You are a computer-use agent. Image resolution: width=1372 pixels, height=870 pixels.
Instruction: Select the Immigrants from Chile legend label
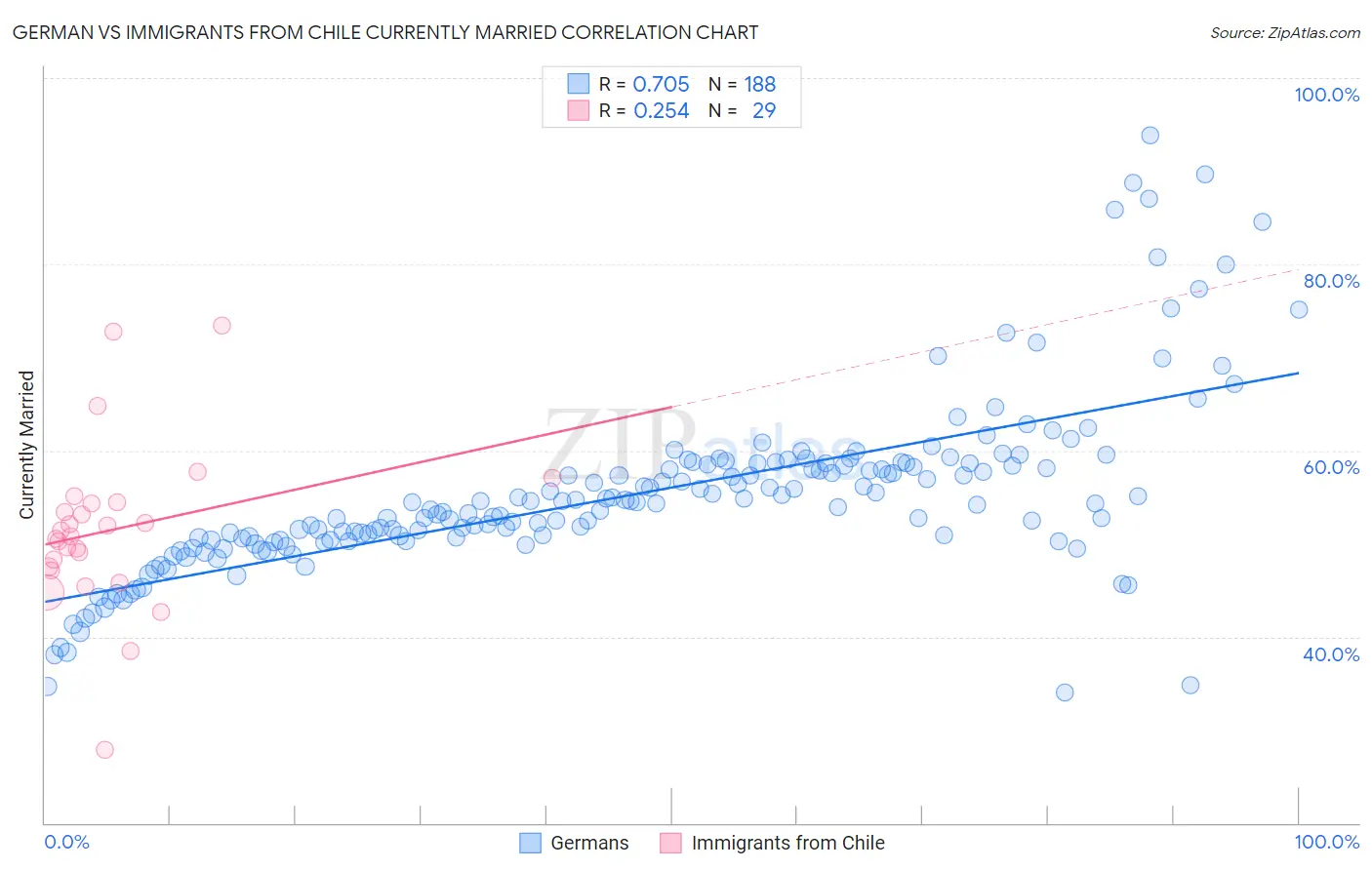[x=788, y=843]
